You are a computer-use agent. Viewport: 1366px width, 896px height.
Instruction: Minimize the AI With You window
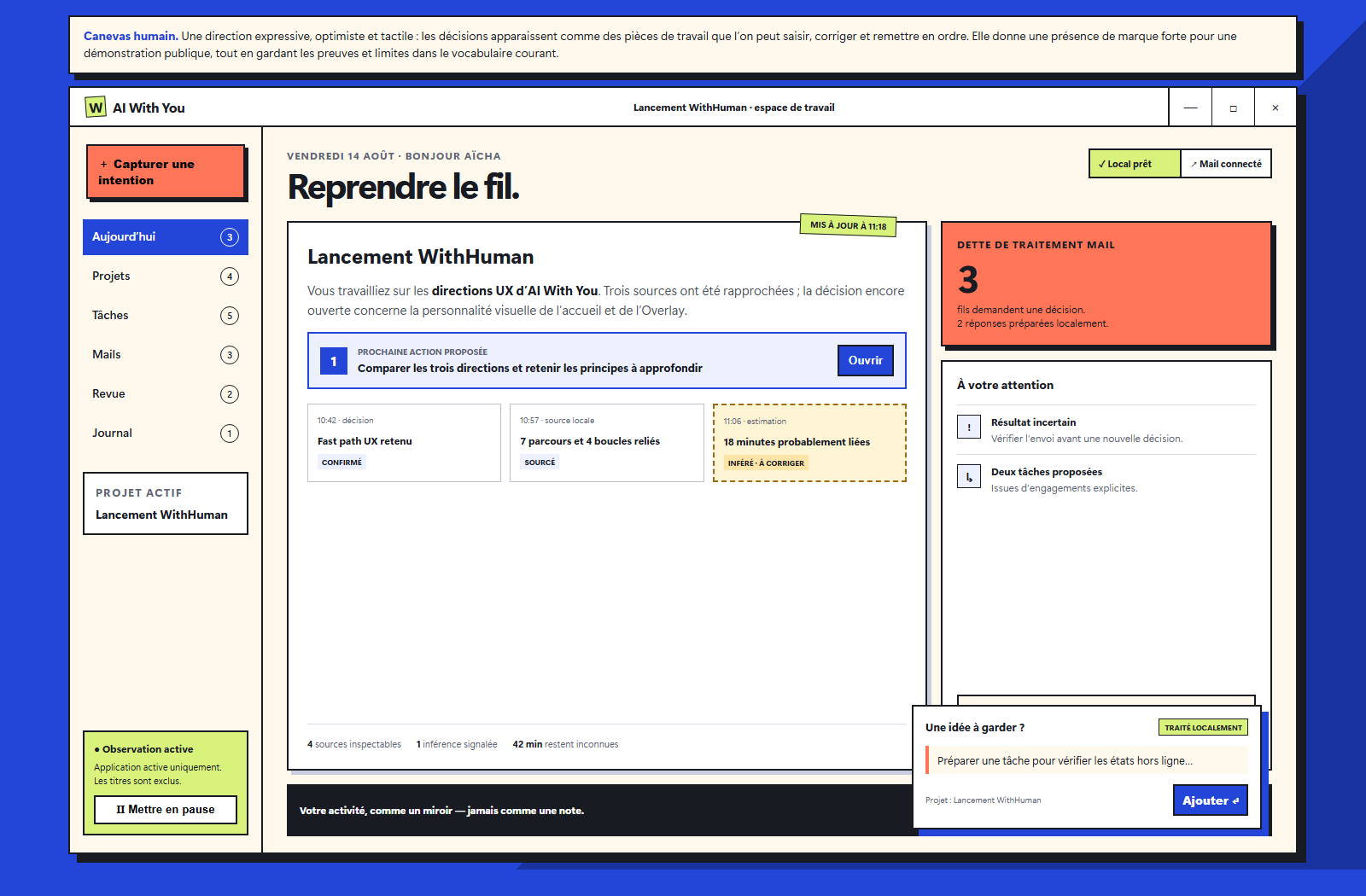(1190, 108)
